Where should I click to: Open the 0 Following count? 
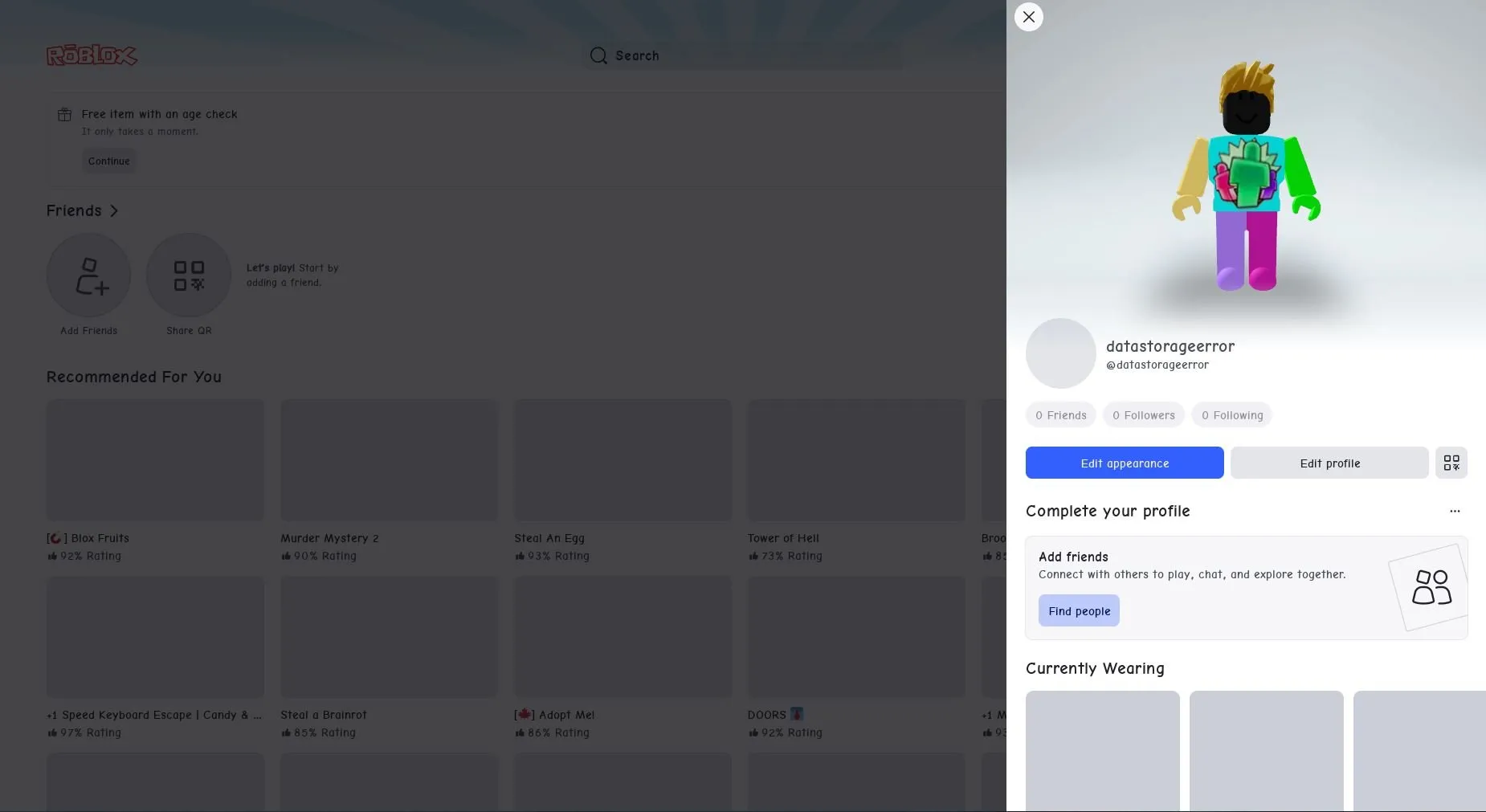pyautogui.click(x=1232, y=415)
